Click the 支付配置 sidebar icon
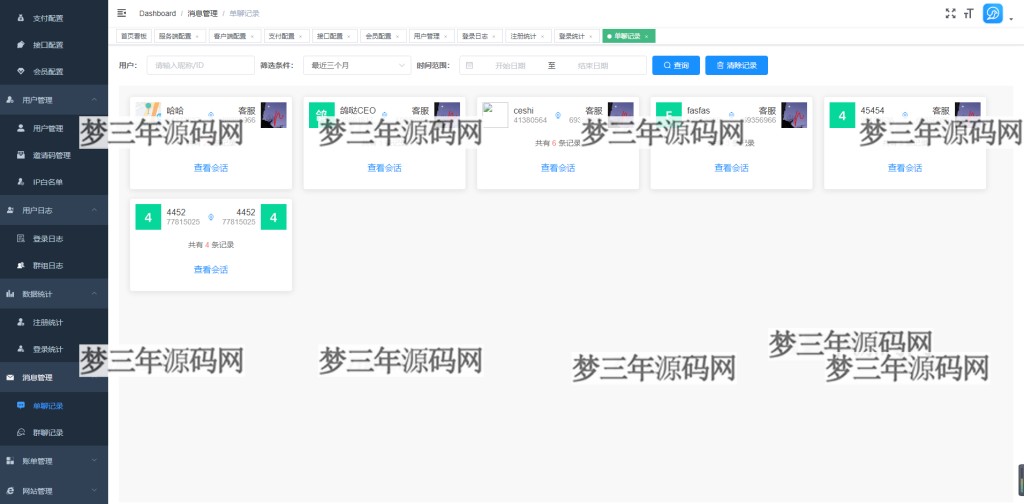The height and width of the screenshot is (504, 1024). click(20, 18)
